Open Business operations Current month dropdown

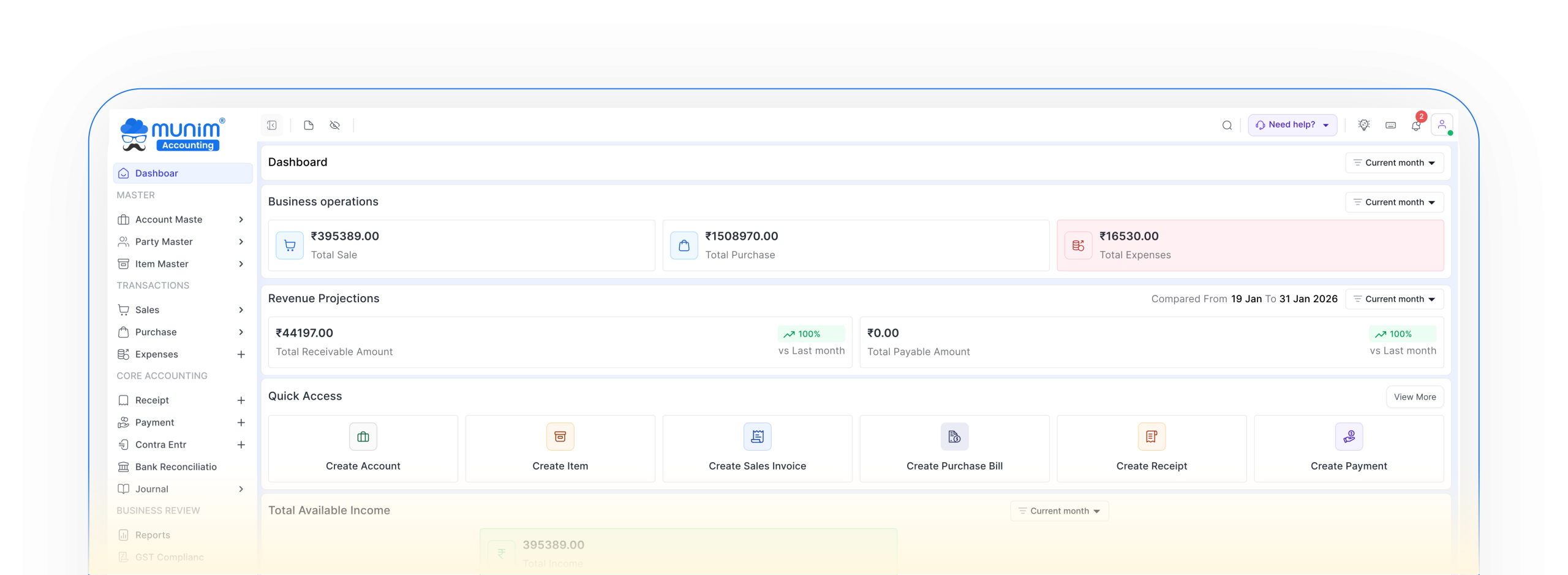1394,202
